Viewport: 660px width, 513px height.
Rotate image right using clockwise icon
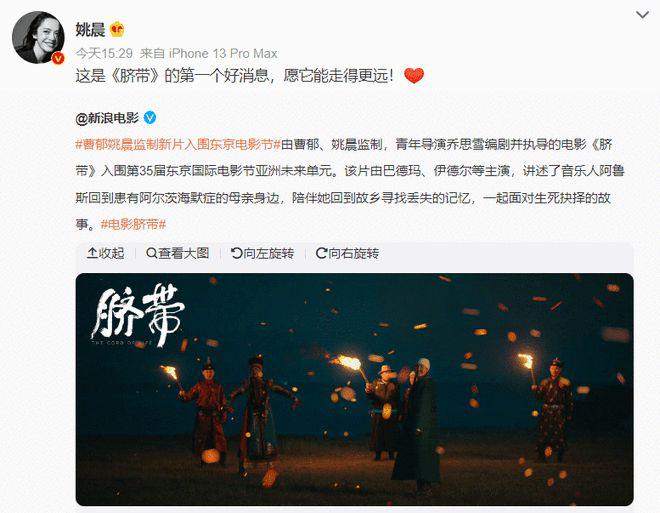[x=321, y=253]
